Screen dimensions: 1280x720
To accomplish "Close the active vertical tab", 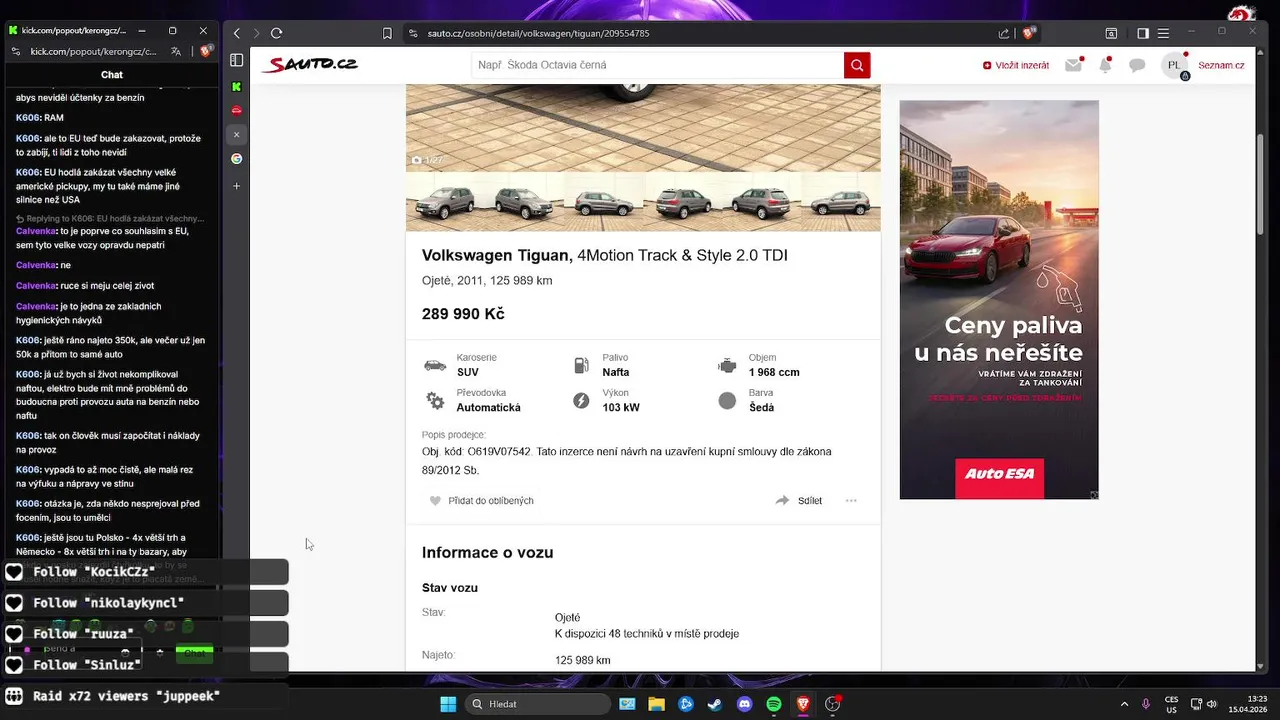I will pyautogui.click(x=237, y=134).
